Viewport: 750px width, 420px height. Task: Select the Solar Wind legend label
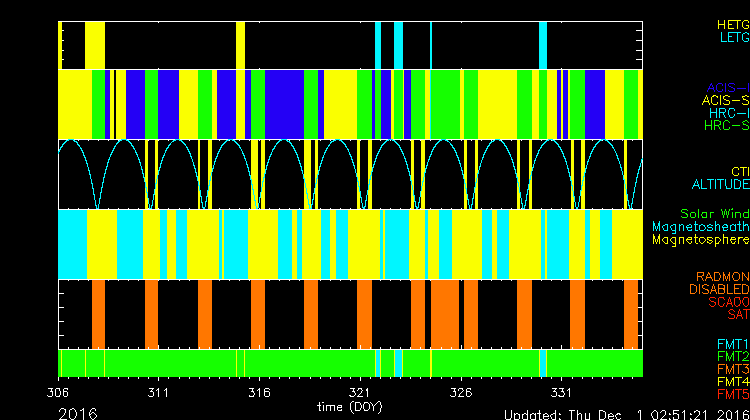tap(714, 214)
